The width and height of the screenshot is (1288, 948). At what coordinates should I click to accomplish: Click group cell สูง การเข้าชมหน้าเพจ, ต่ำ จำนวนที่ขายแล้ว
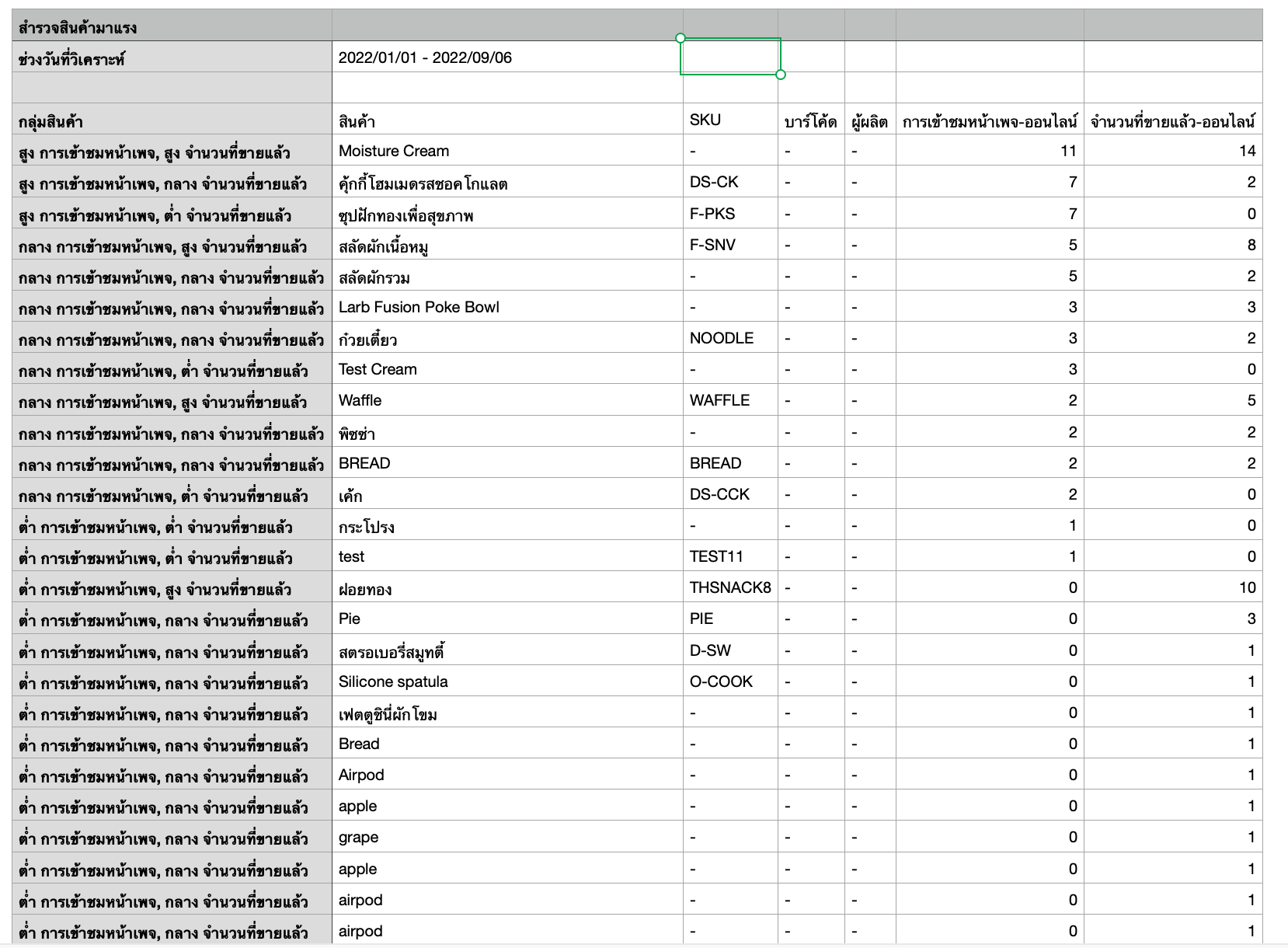172,214
